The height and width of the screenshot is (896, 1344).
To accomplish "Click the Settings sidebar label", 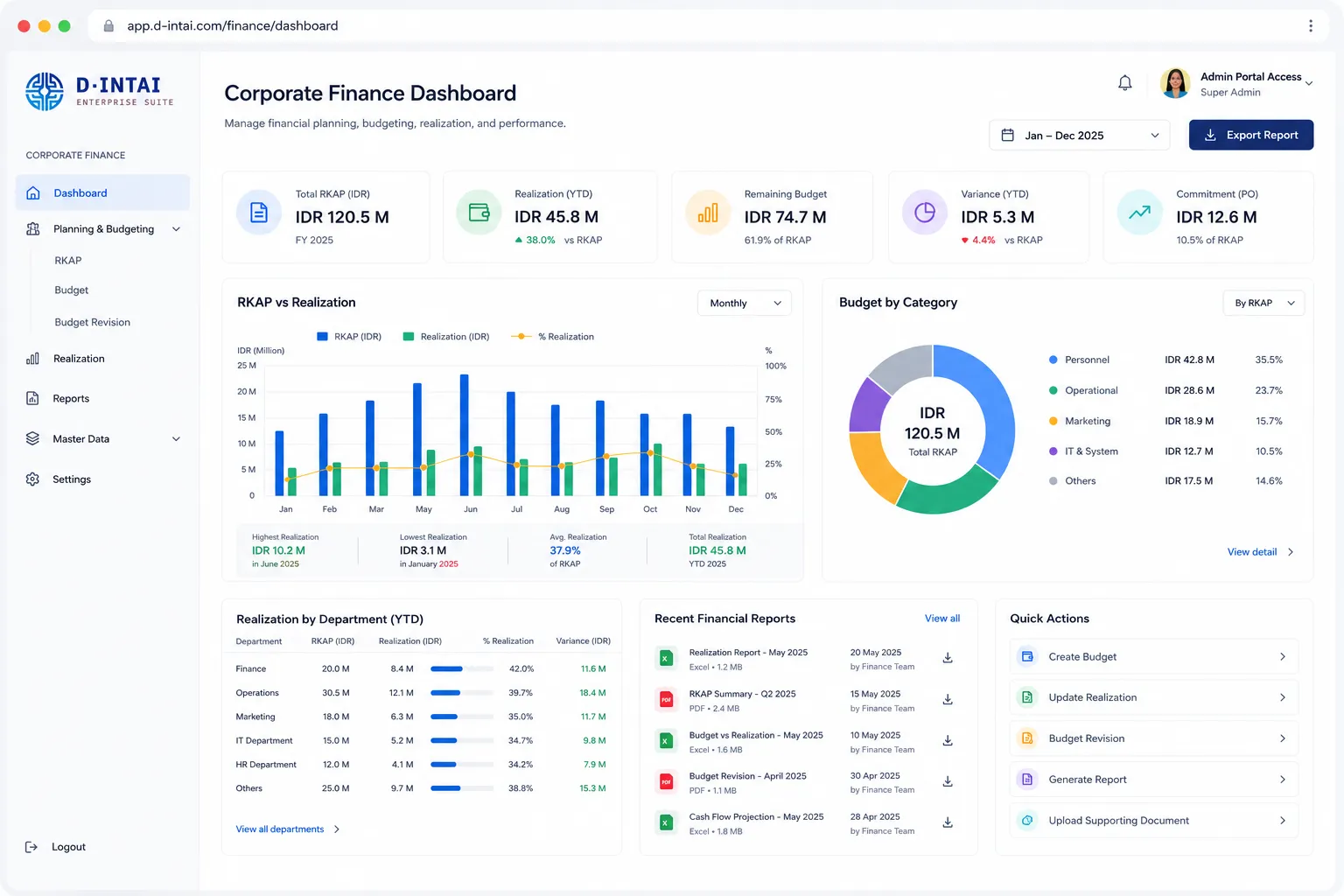I will tap(72, 479).
